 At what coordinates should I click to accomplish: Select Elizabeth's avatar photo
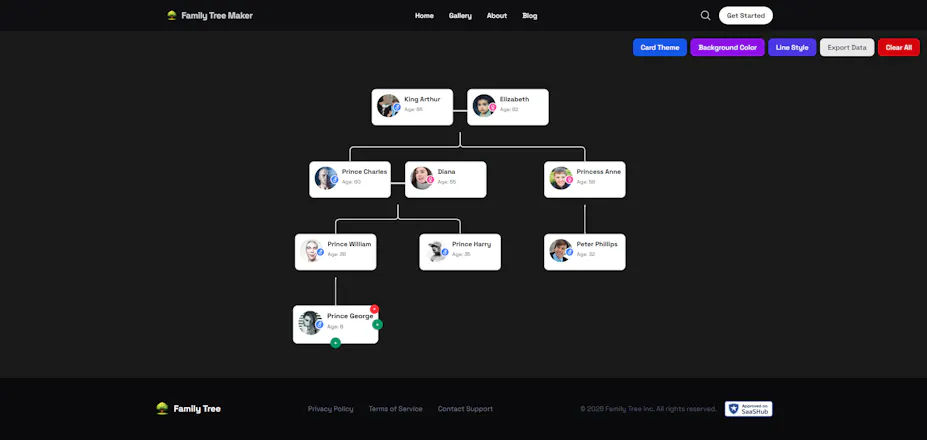pyautogui.click(x=484, y=106)
